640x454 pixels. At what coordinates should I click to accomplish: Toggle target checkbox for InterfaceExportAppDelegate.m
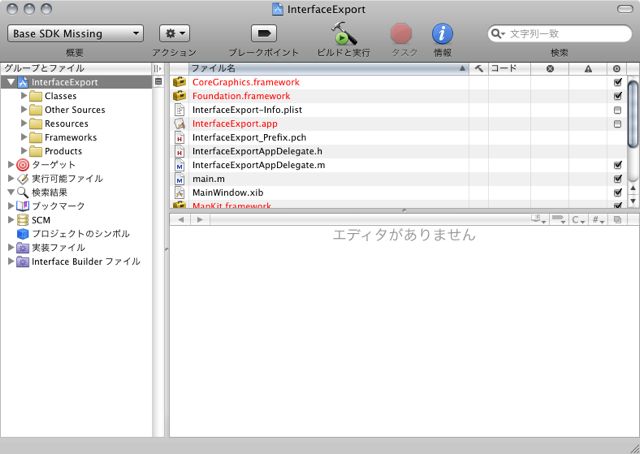618,165
